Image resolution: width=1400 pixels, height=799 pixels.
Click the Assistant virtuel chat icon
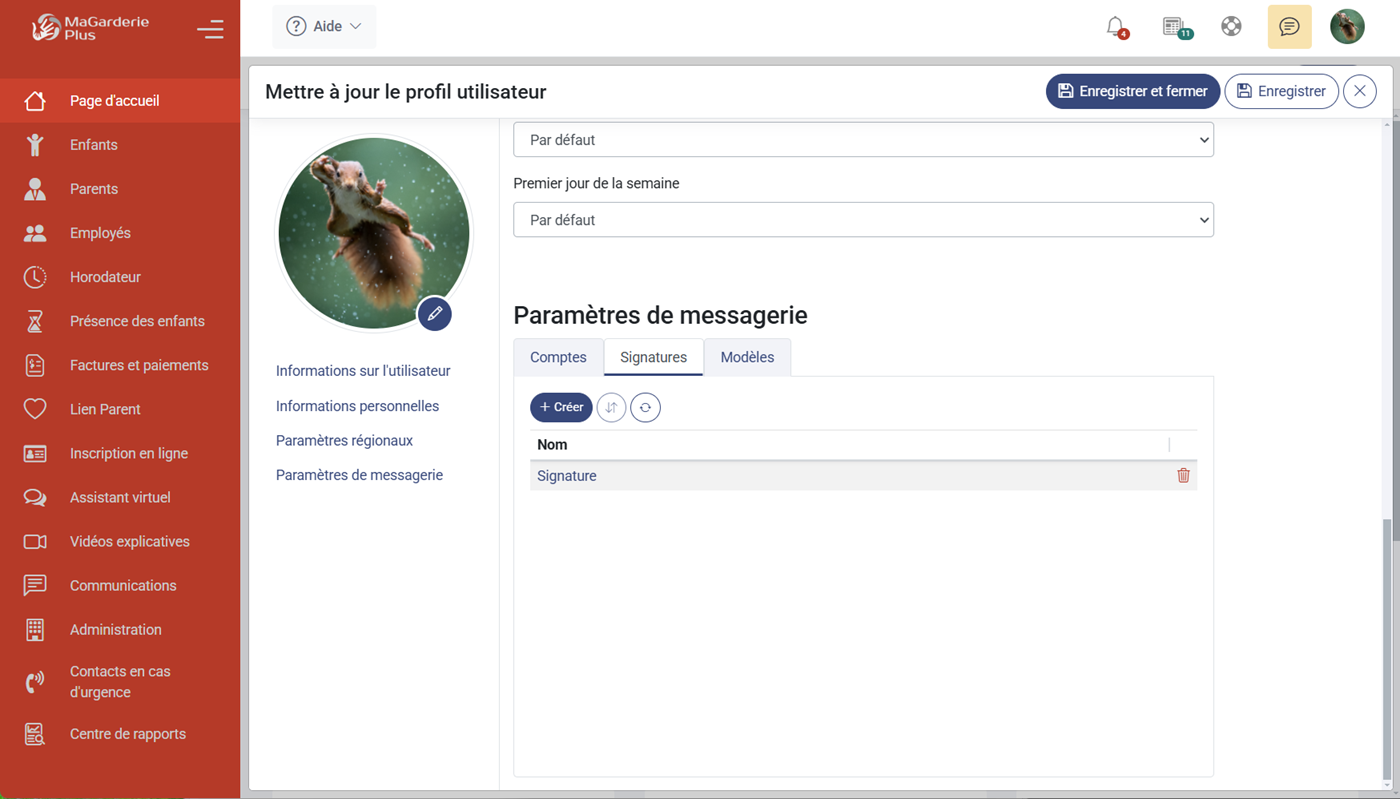click(35, 497)
